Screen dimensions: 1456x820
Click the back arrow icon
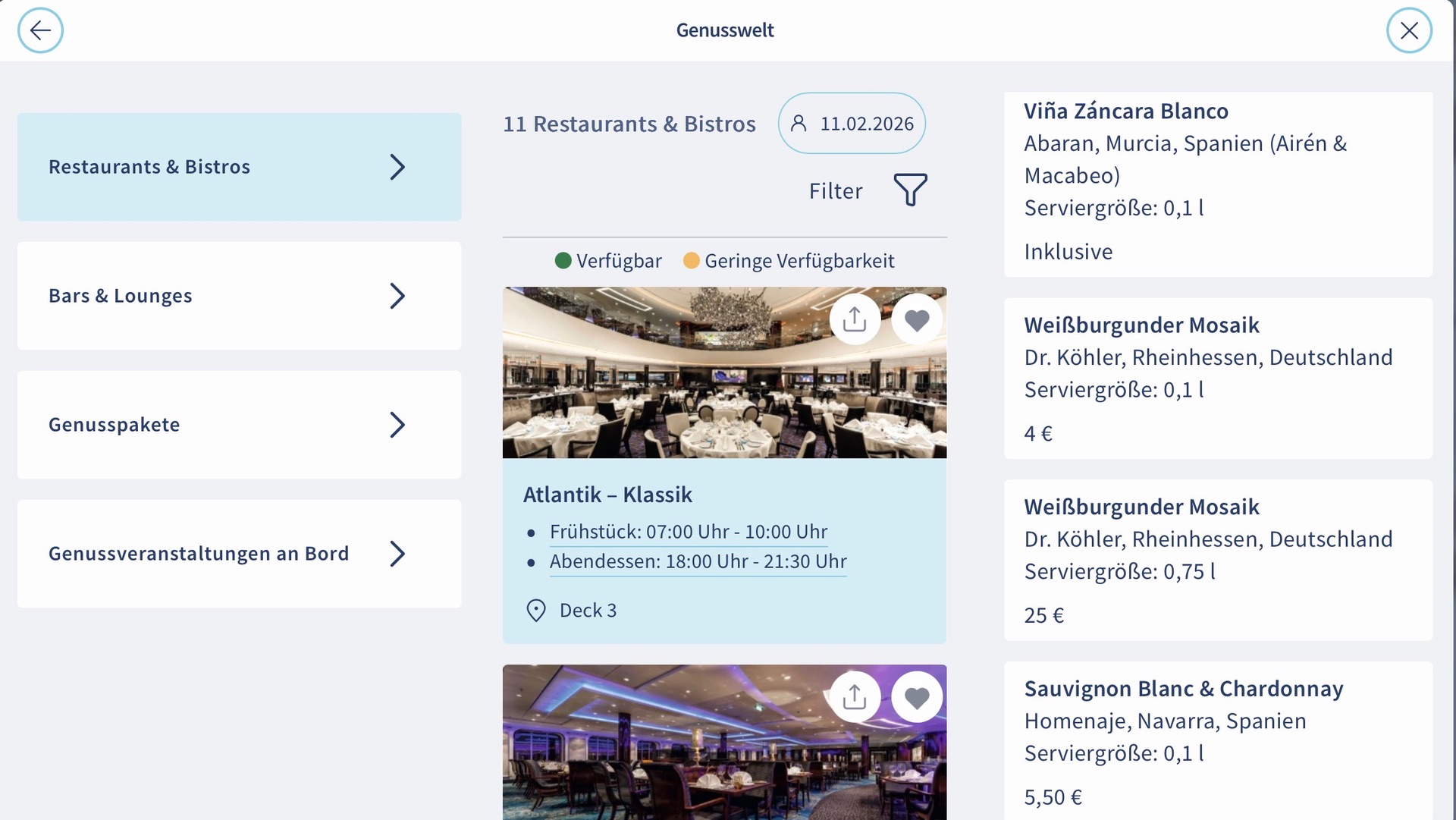point(40,30)
